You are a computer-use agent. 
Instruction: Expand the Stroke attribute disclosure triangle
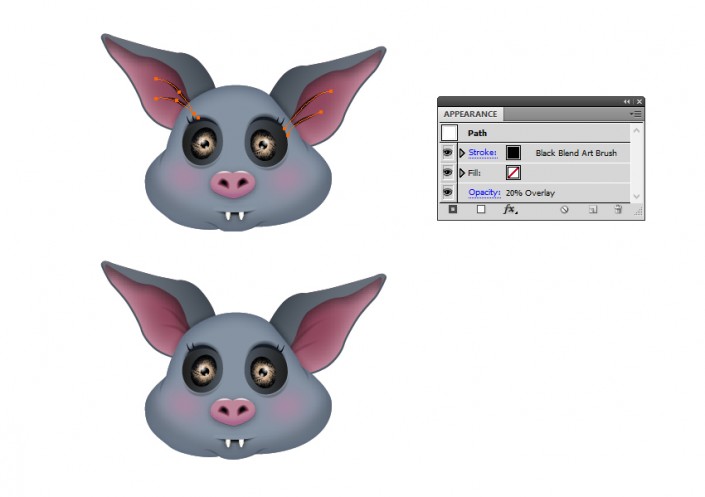[462, 153]
